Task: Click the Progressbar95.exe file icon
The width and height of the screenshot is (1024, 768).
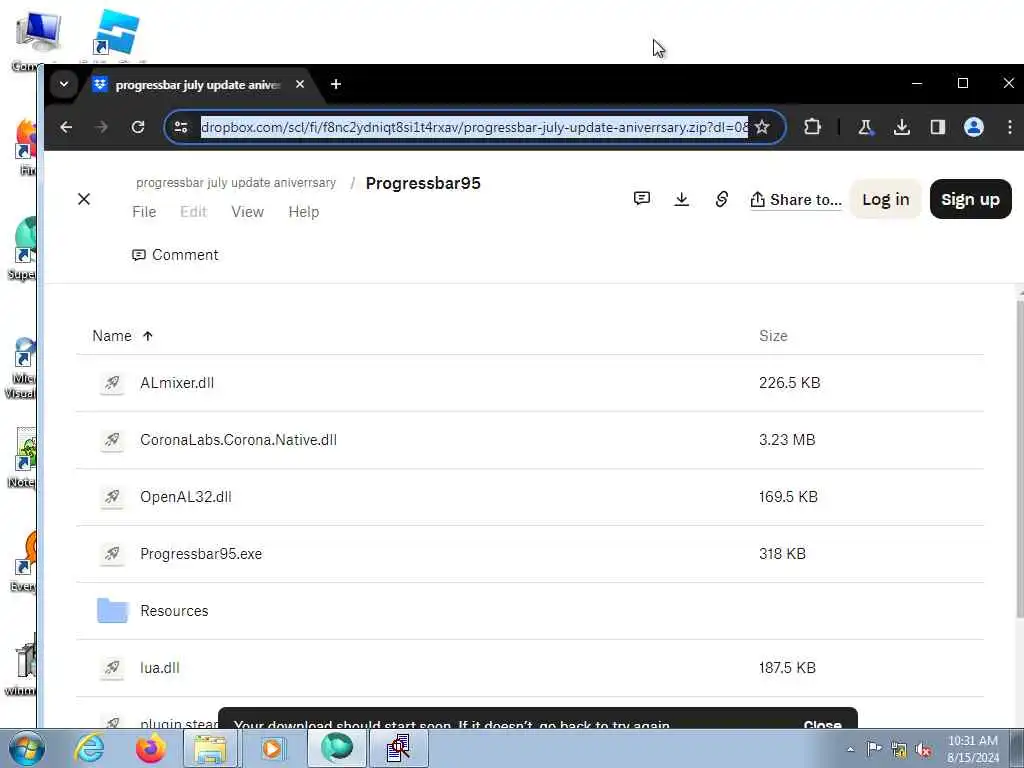Action: tap(112, 554)
